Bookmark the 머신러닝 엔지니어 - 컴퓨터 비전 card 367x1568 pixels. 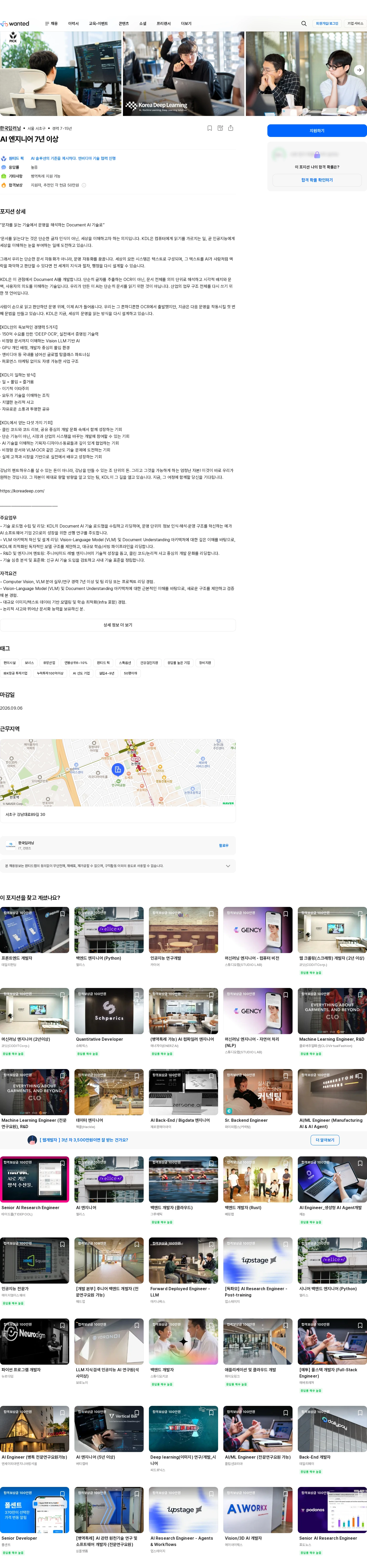[285, 914]
